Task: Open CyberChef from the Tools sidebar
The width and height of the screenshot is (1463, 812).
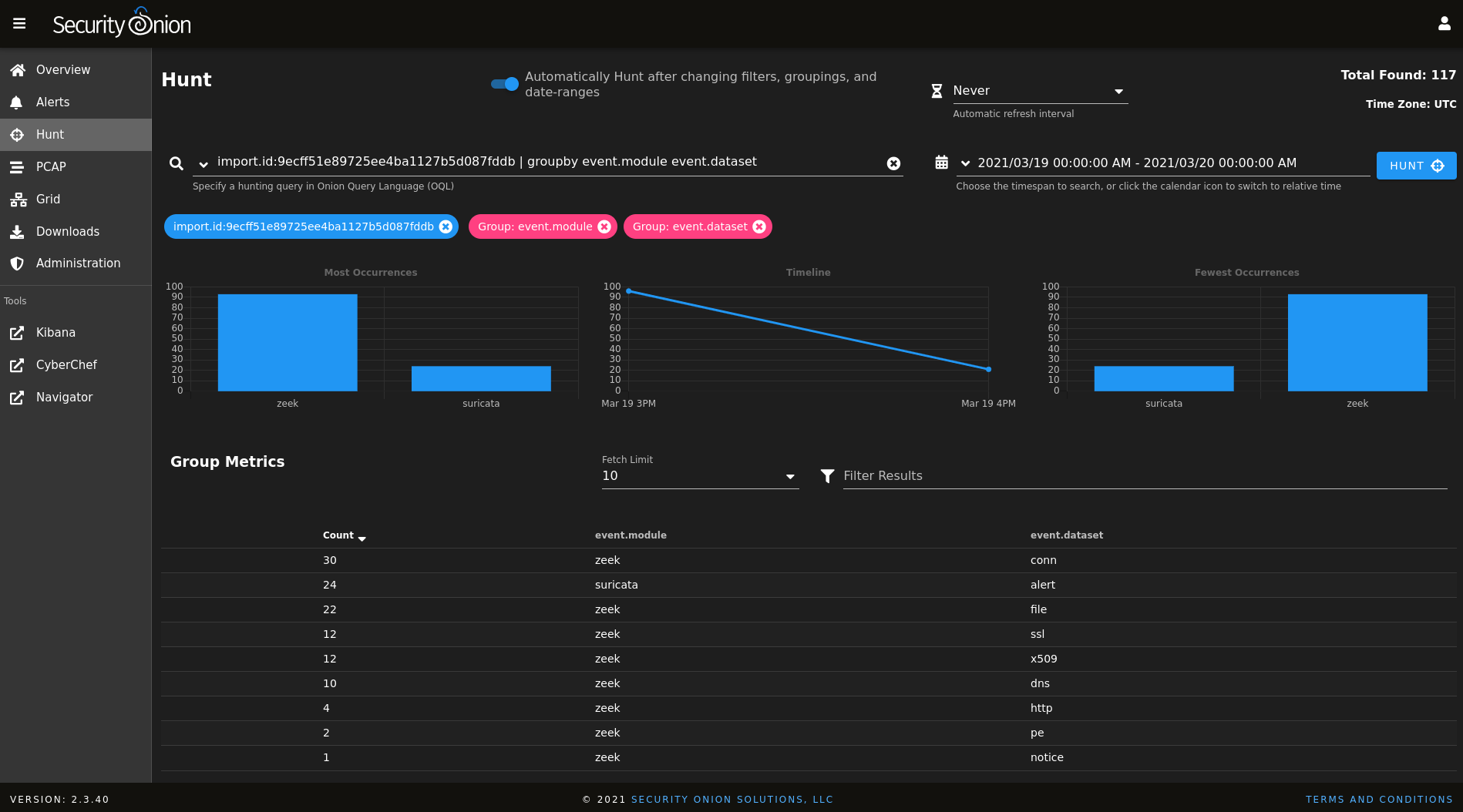Action: tap(66, 364)
